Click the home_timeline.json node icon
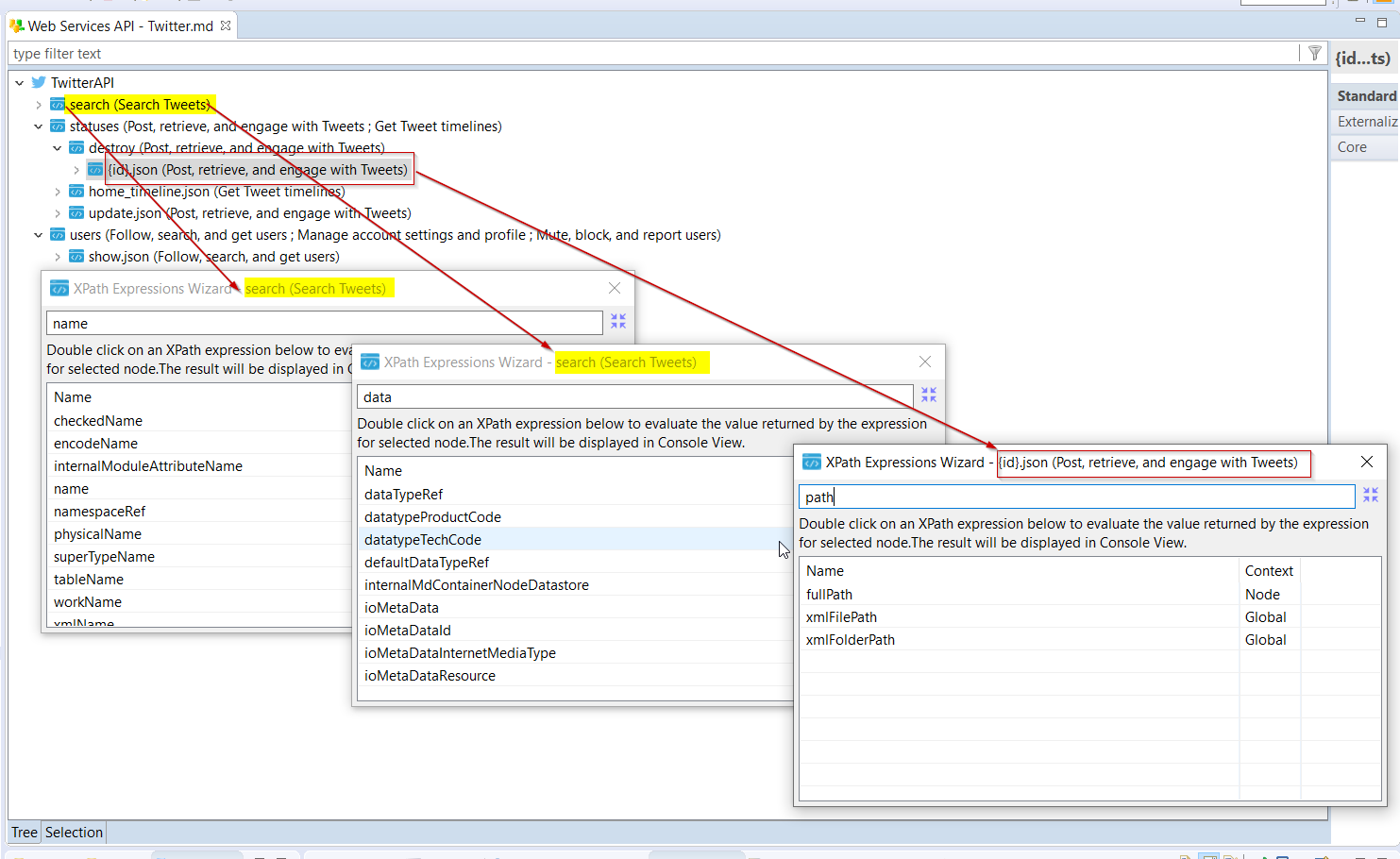 (76, 191)
